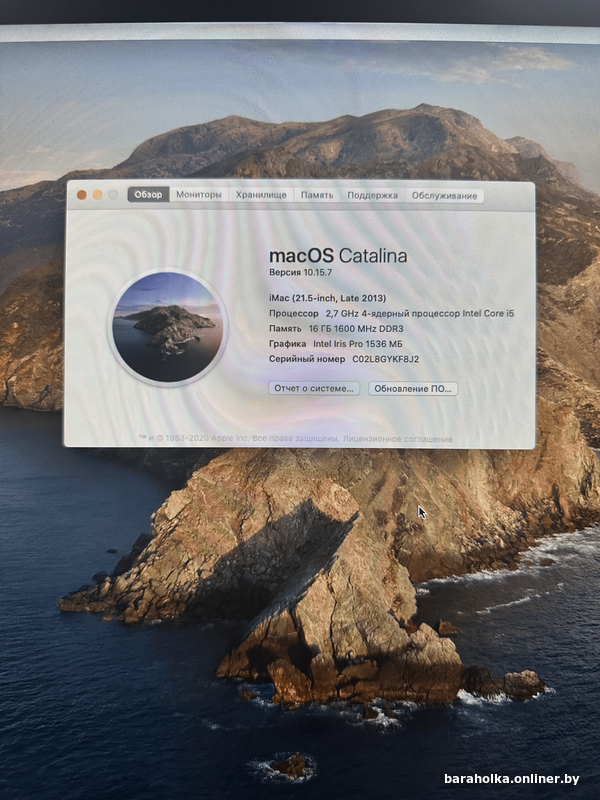Click the Intel Iris Pro 1536 МБ value
Image resolution: width=600 pixels, height=800 pixels.
(x=358, y=344)
